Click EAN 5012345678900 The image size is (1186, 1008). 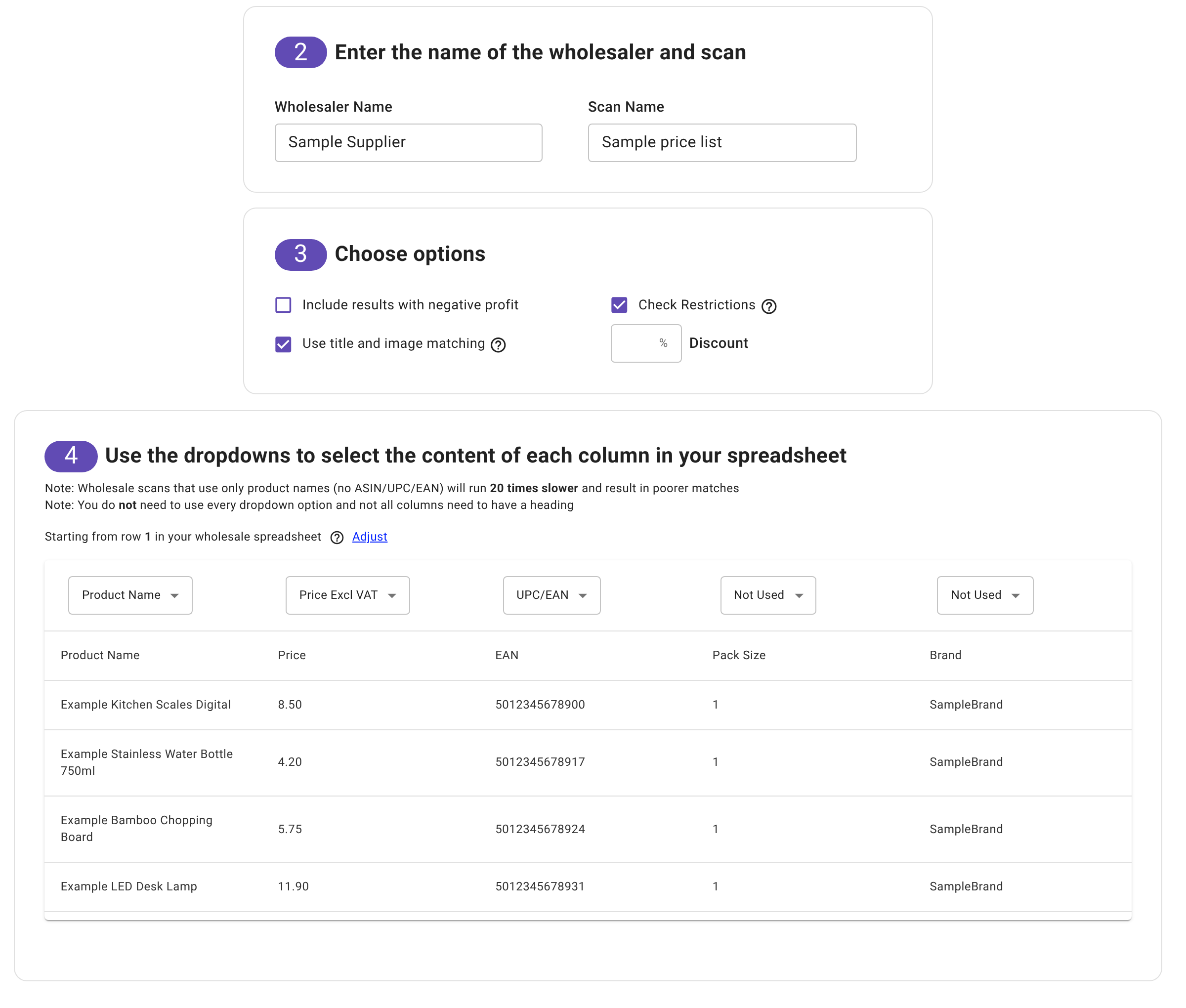coord(540,705)
